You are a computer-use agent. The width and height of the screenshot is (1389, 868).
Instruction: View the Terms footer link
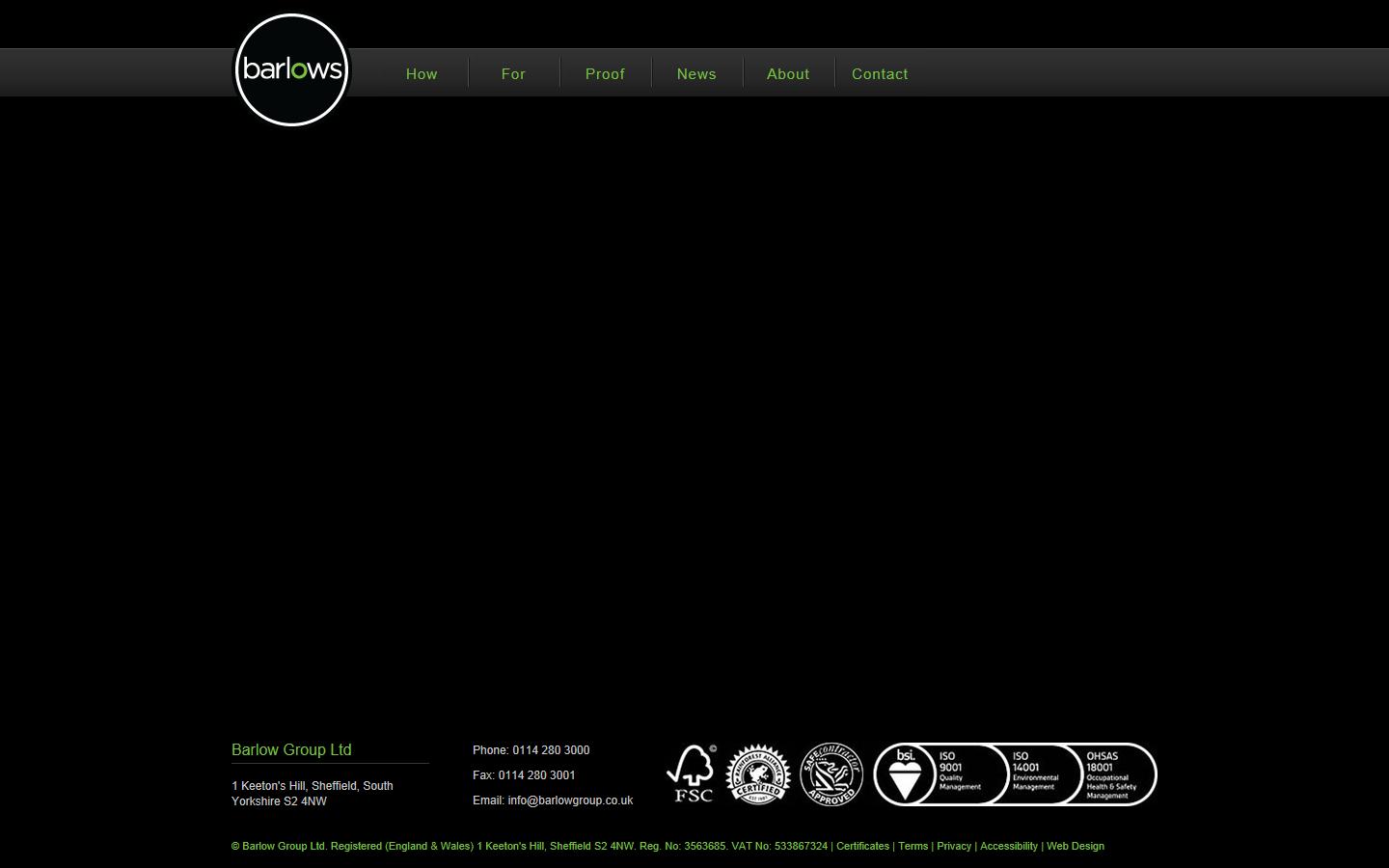(x=912, y=846)
